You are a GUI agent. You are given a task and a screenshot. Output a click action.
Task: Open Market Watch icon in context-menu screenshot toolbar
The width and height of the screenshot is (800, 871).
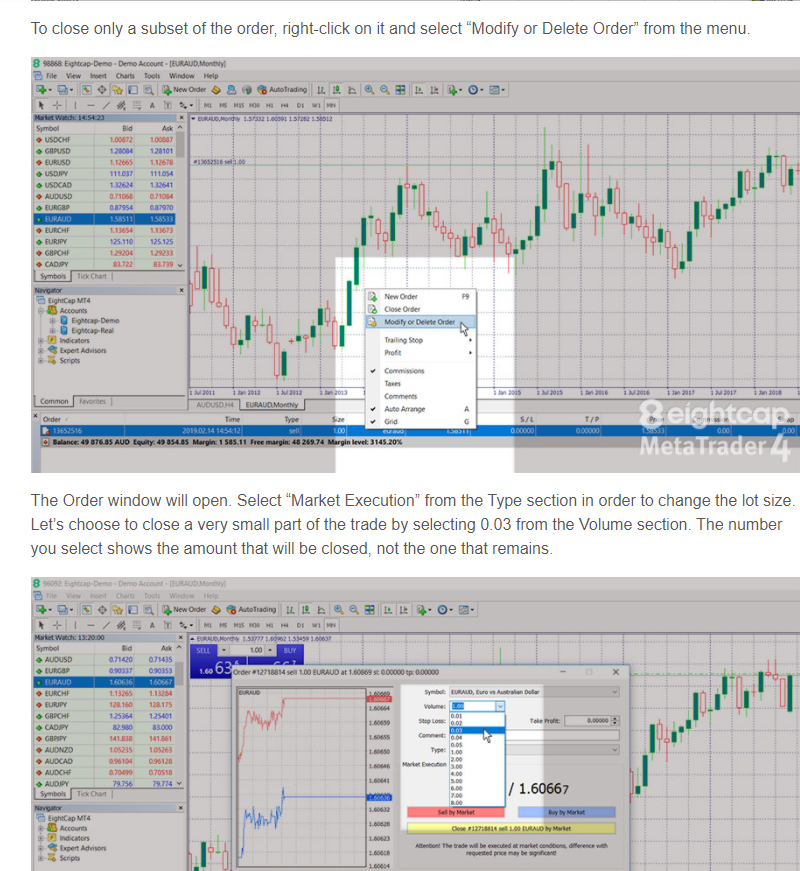[87, 89]
